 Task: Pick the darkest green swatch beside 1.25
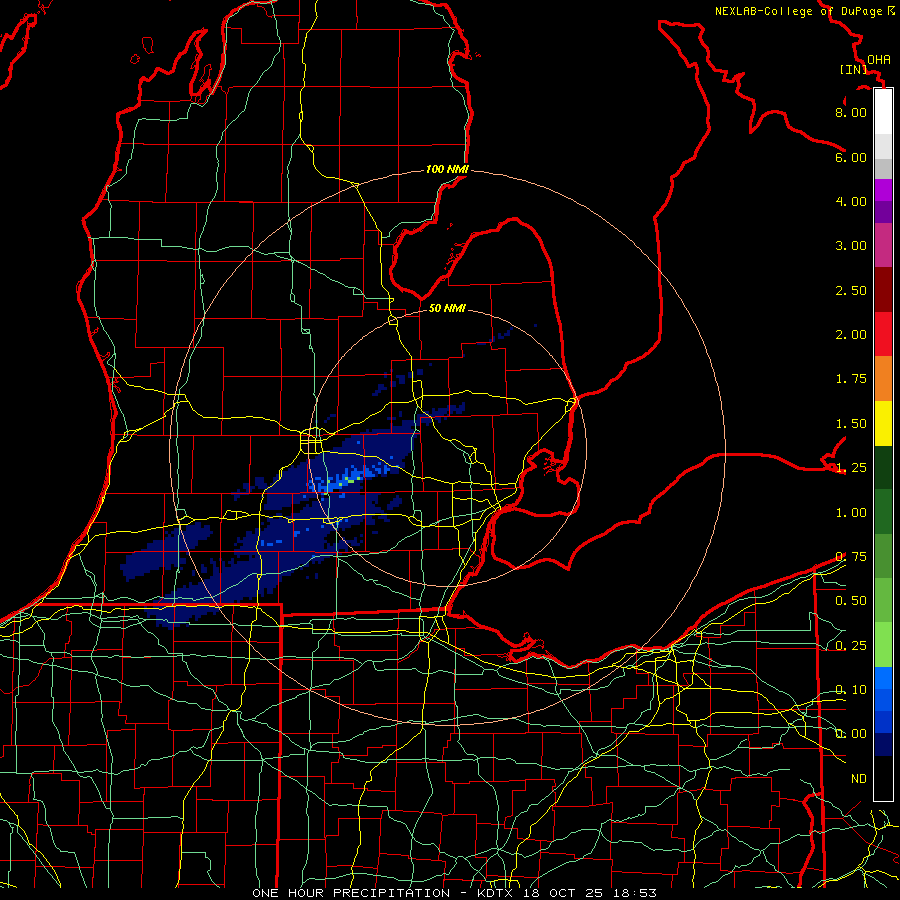883,467
